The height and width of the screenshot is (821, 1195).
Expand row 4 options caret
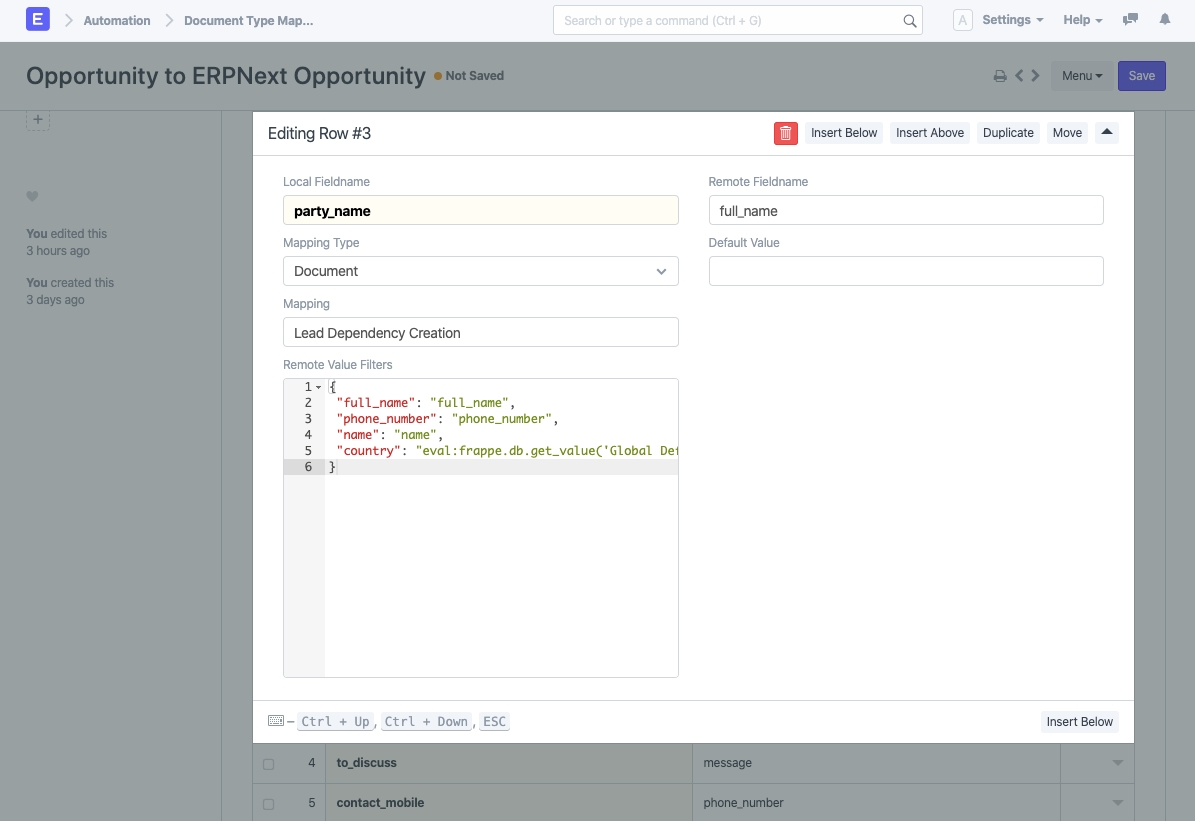tap(1117, 763)
